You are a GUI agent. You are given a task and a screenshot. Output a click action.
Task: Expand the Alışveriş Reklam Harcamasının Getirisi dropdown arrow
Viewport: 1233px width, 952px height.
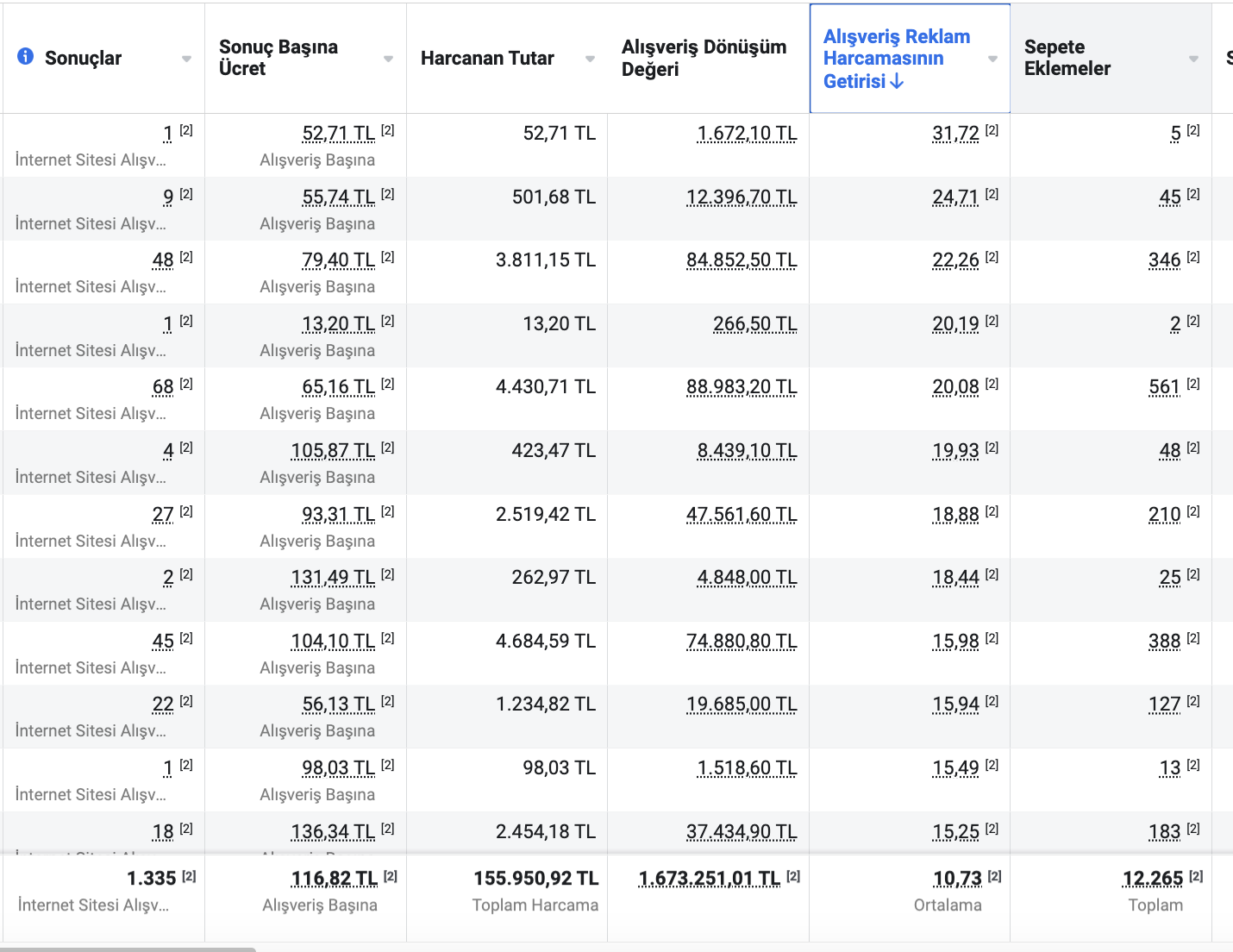[x=992, y=59]
